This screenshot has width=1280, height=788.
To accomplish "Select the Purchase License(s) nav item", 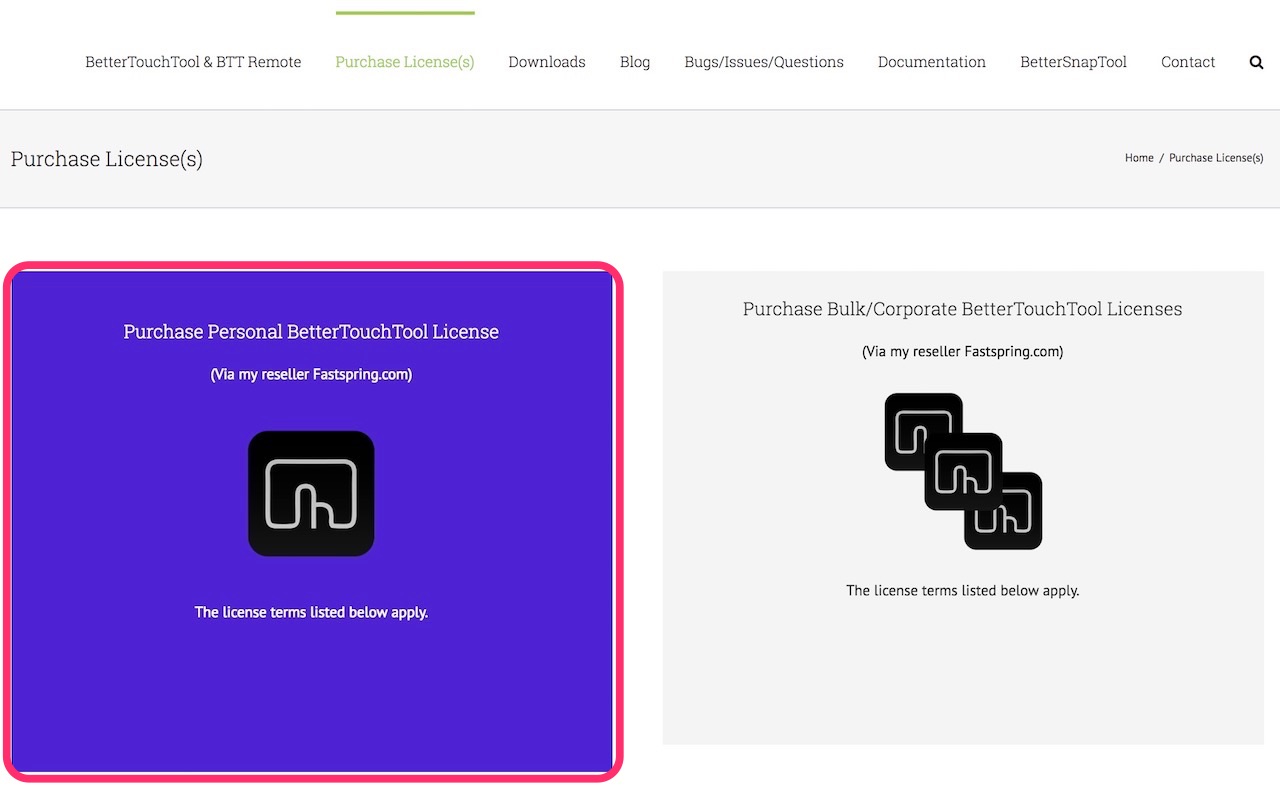I will 405,62.
